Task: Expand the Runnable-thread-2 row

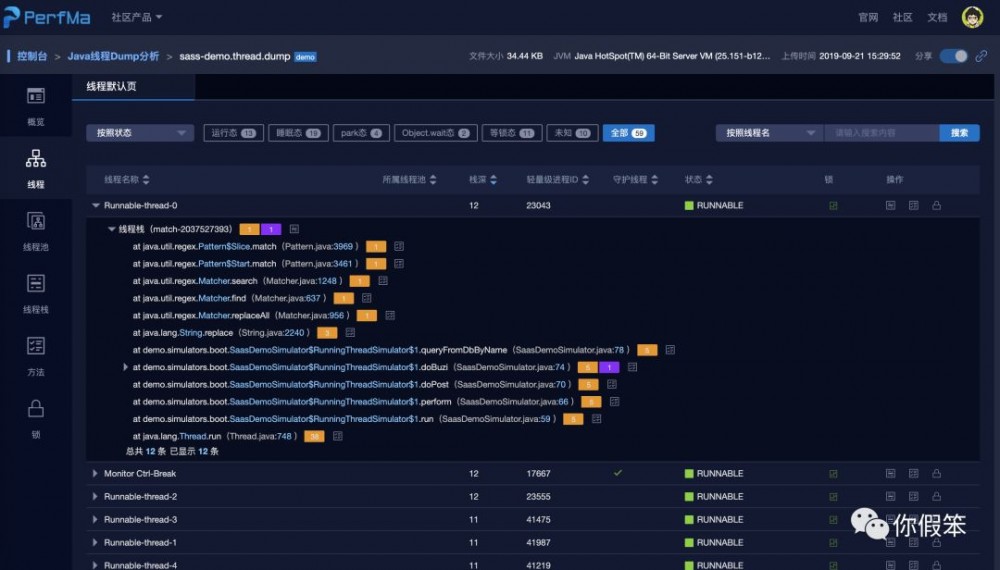Action: (95, 497)
